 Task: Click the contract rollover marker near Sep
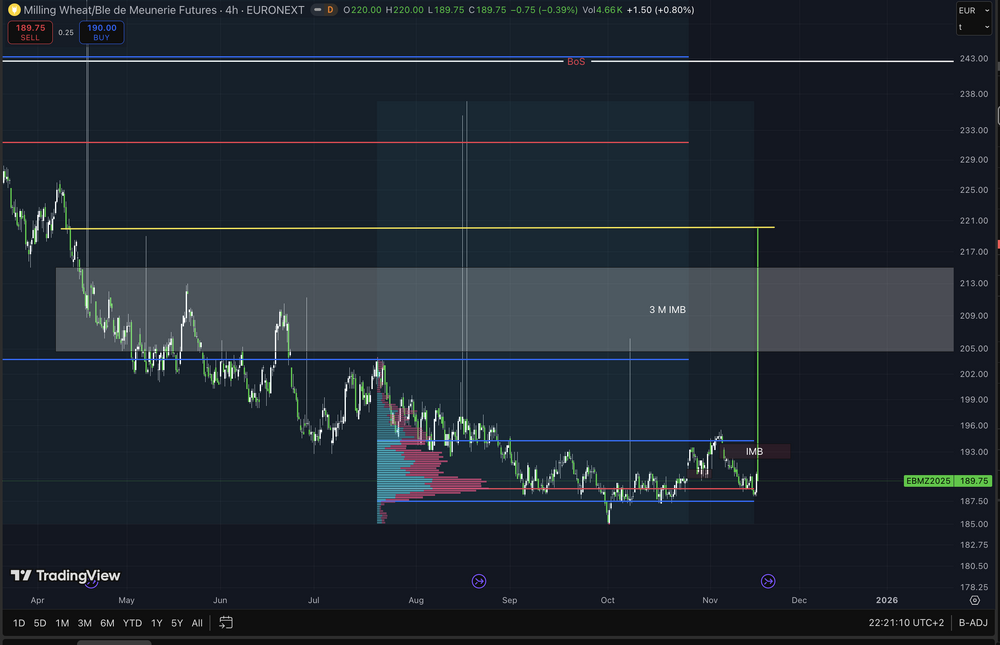pyautogui.click(x=479, y=581)
